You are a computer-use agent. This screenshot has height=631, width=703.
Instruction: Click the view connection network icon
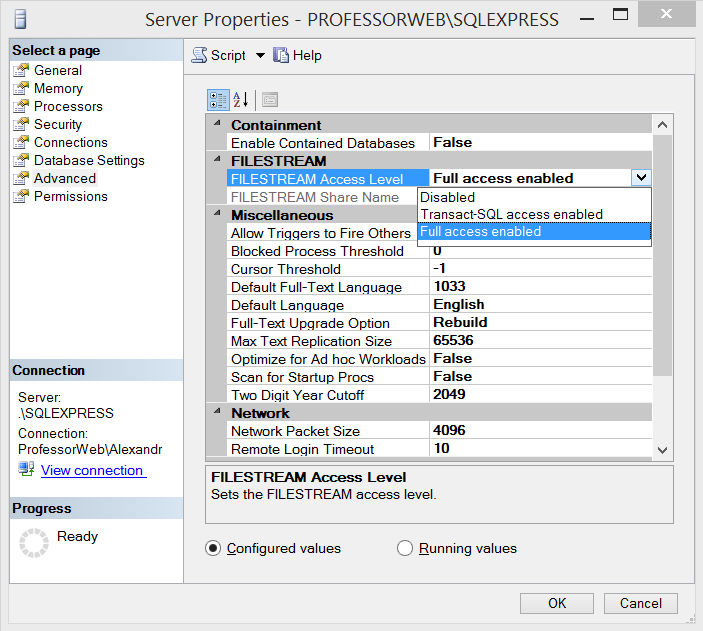(x=26, y=469)
